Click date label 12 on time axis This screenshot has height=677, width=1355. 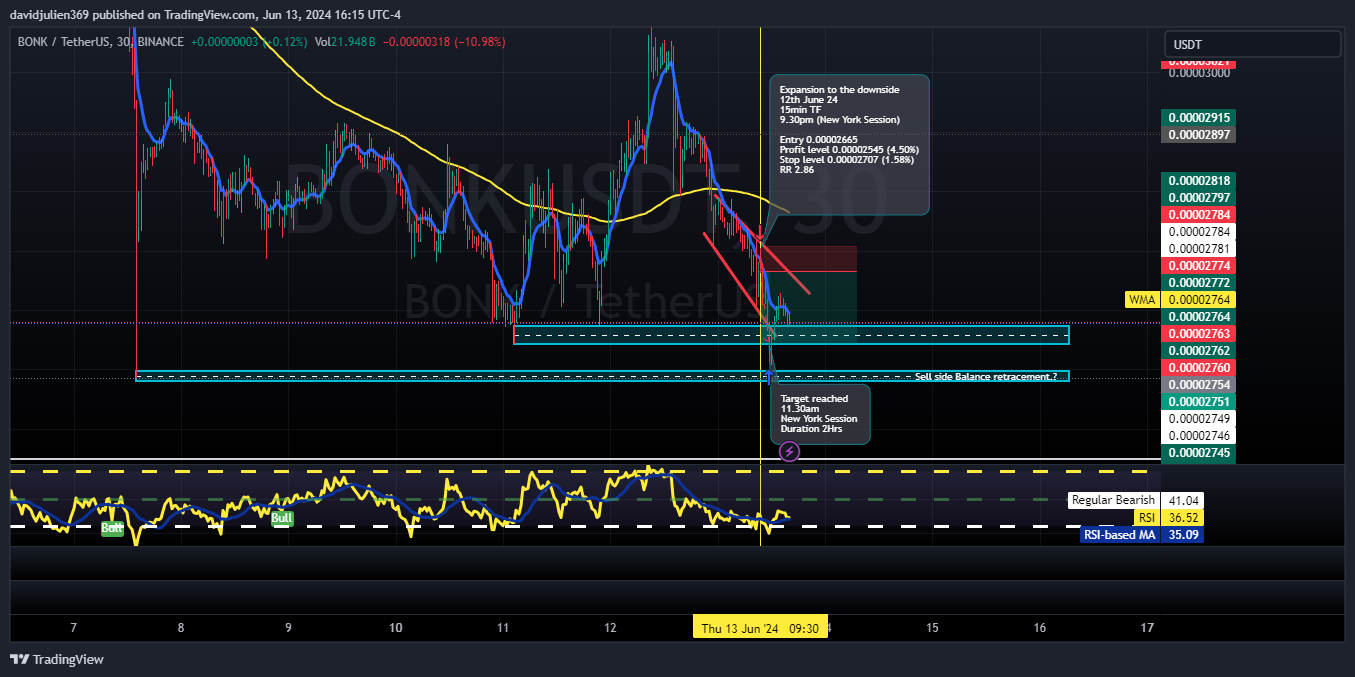point(611,628)
